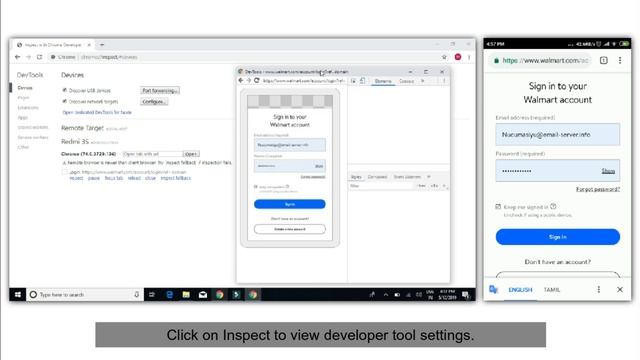This screenshot has width=640, height=360.
Task: Toggle Keep me signed in checkbox on phone
Action: (498, 207)
